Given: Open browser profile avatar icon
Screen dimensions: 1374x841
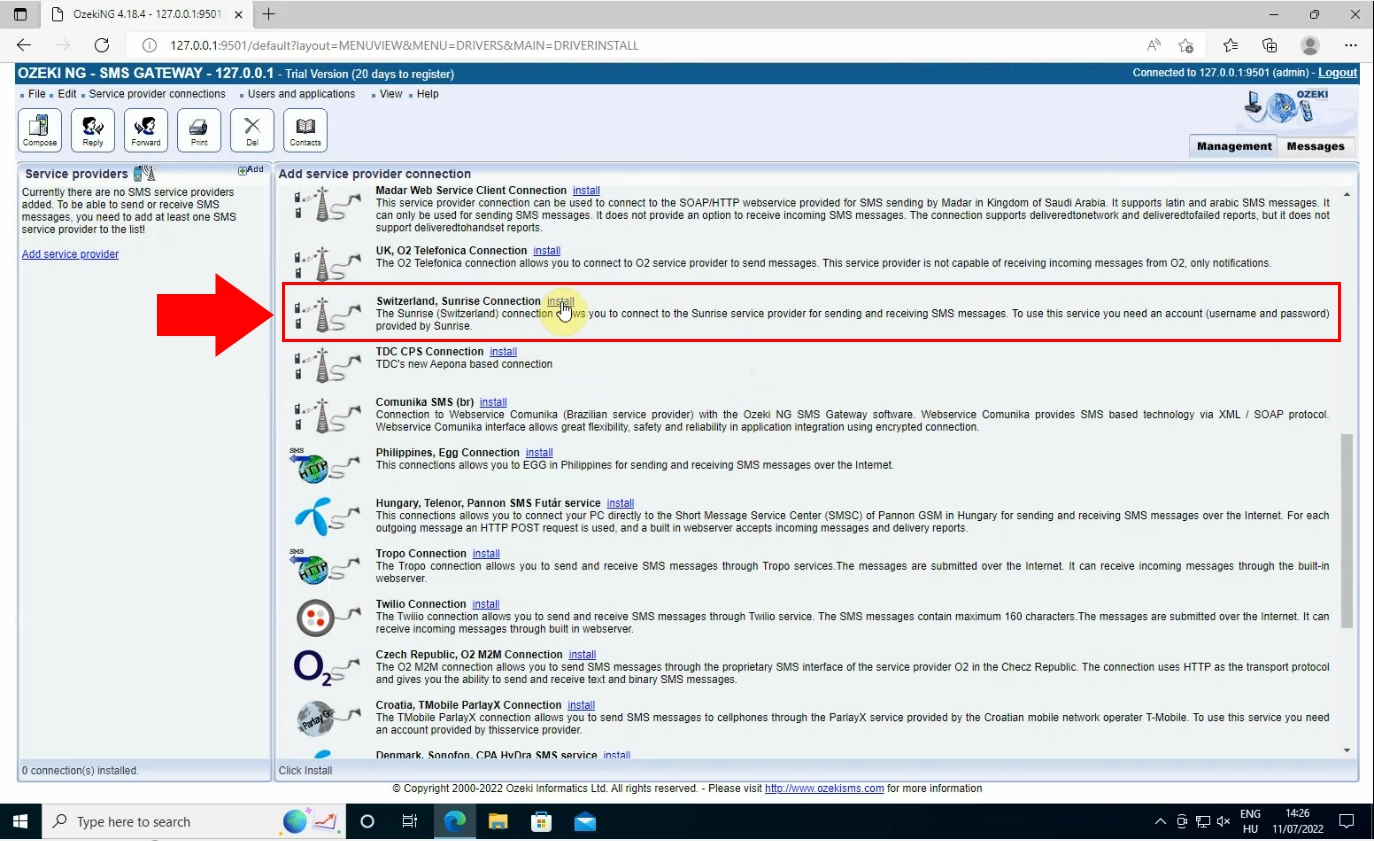Looking at the screenshot, I should (x=1310, y=45).
